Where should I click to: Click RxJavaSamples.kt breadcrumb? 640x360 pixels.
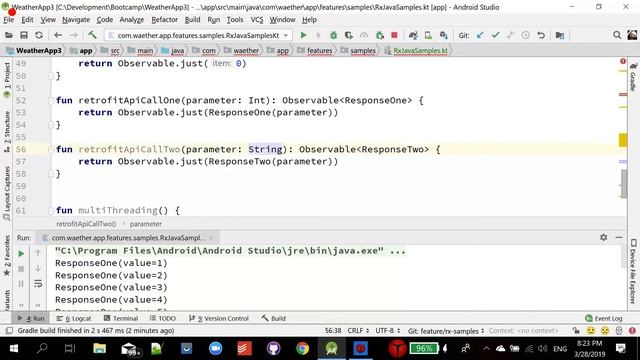tap(416, 51)
